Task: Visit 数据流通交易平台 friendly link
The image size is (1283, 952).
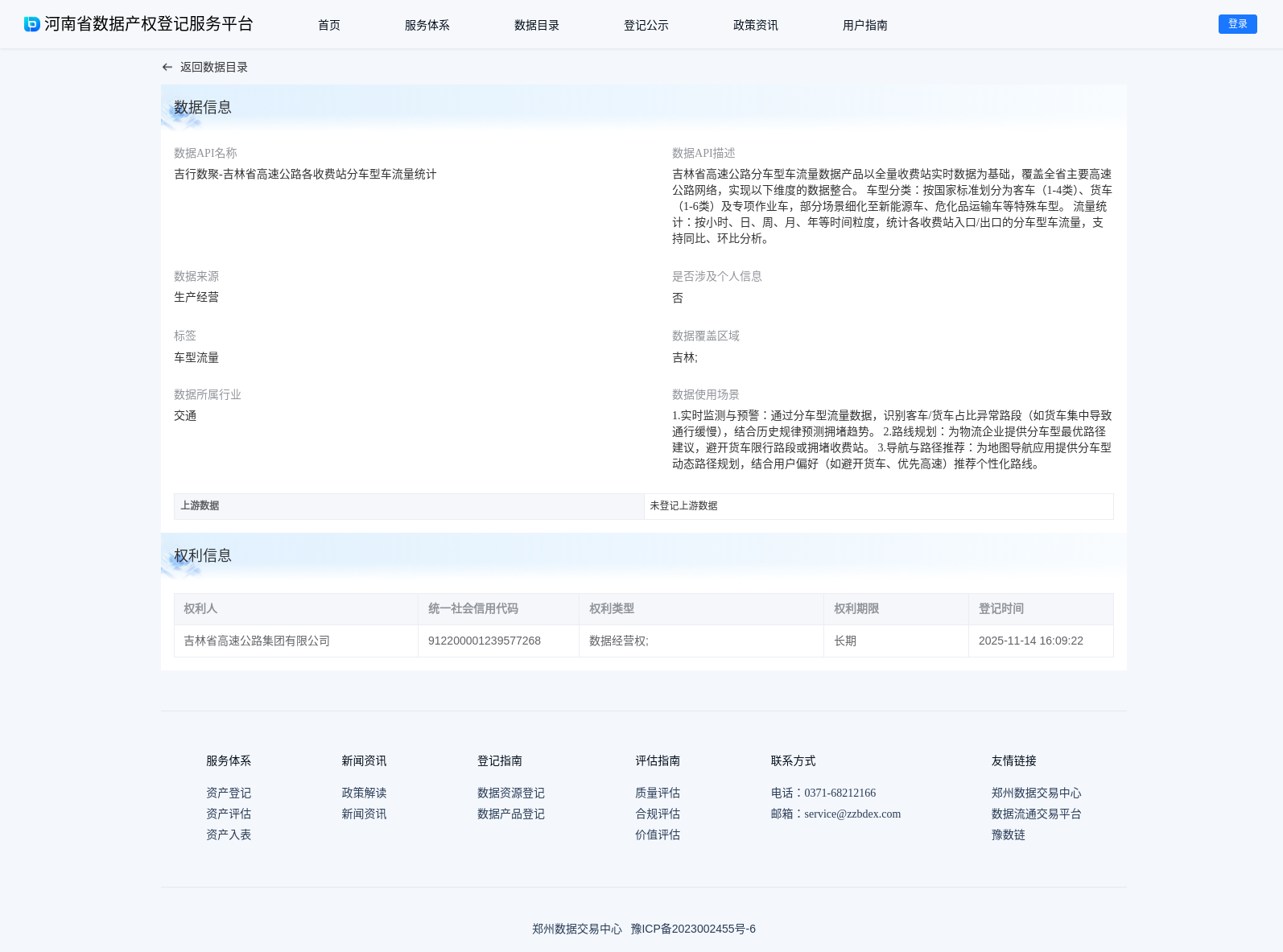Action: point(1037,814)
